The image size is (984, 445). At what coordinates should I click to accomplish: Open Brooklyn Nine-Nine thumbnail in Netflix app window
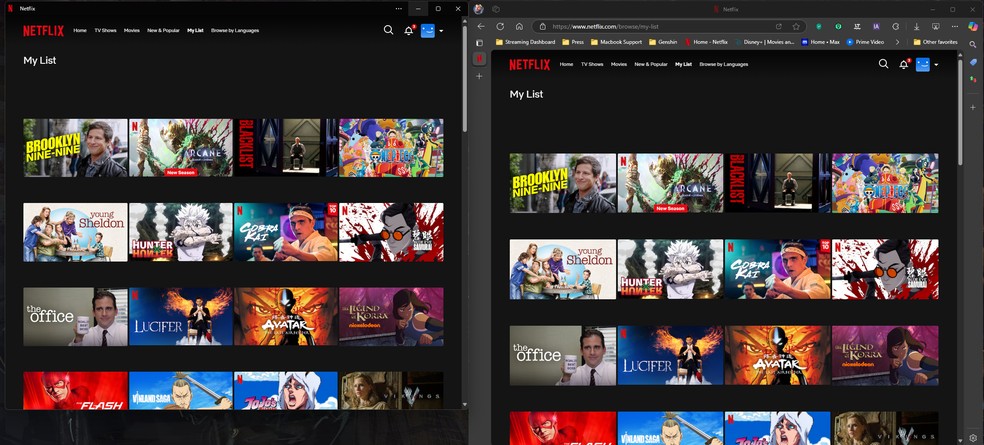tap(75, 147)
